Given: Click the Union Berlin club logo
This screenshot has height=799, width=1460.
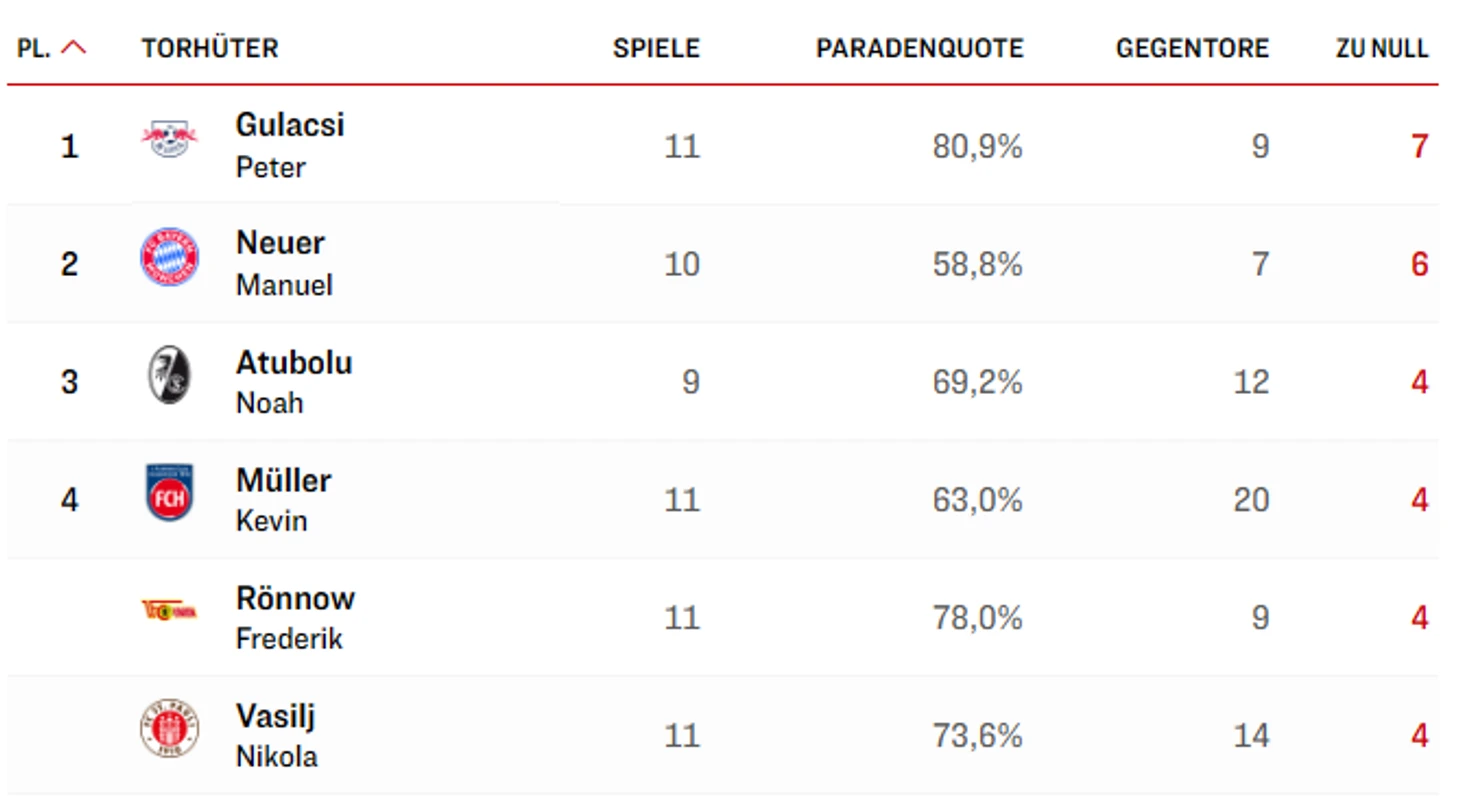Looking at the screenshot, I should point(169,610).
